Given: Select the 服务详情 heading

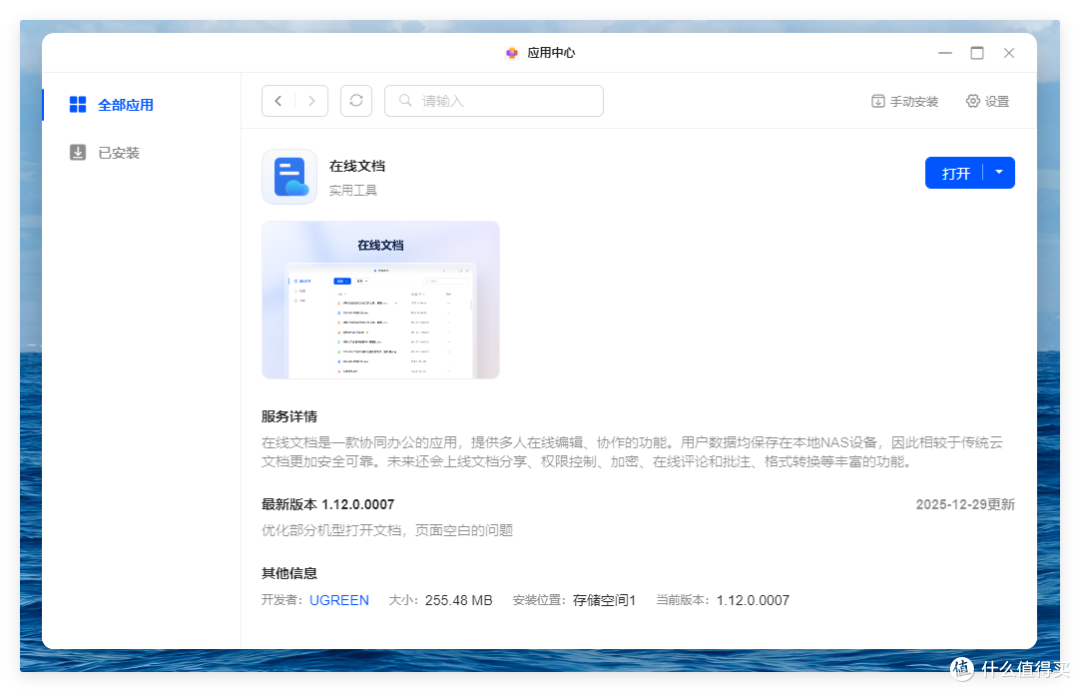Looking at the screenshot, I should pyautogui.click(x=289, y=417).
